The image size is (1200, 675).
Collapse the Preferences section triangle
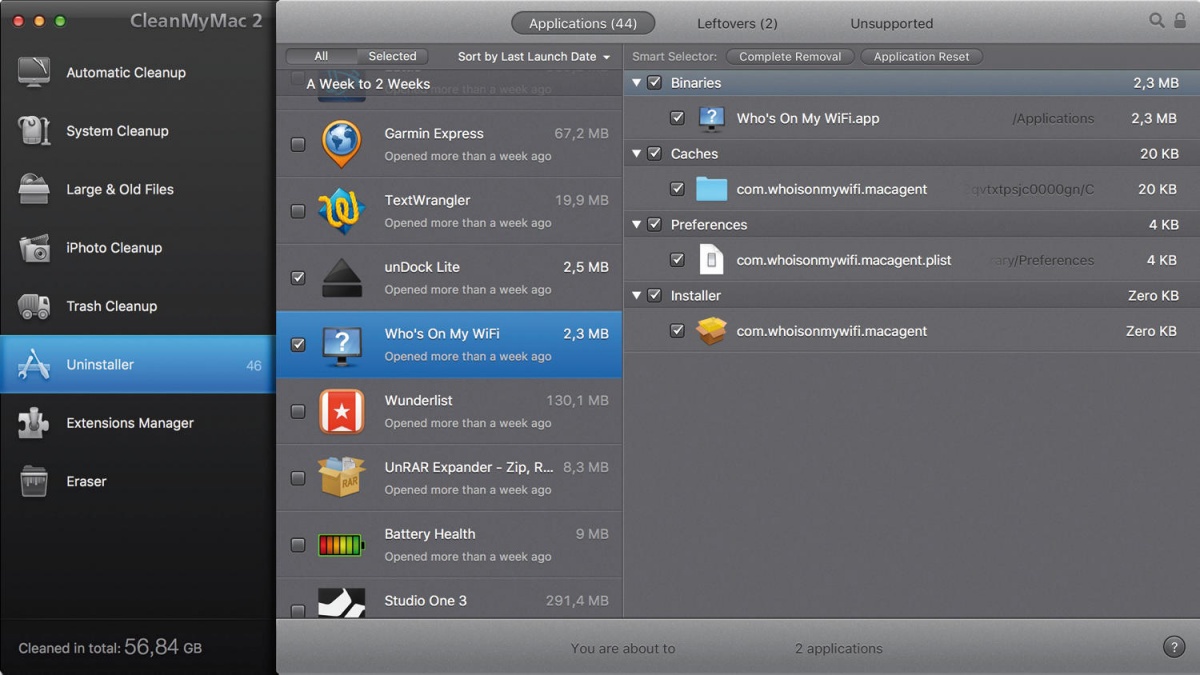(636, 225)
